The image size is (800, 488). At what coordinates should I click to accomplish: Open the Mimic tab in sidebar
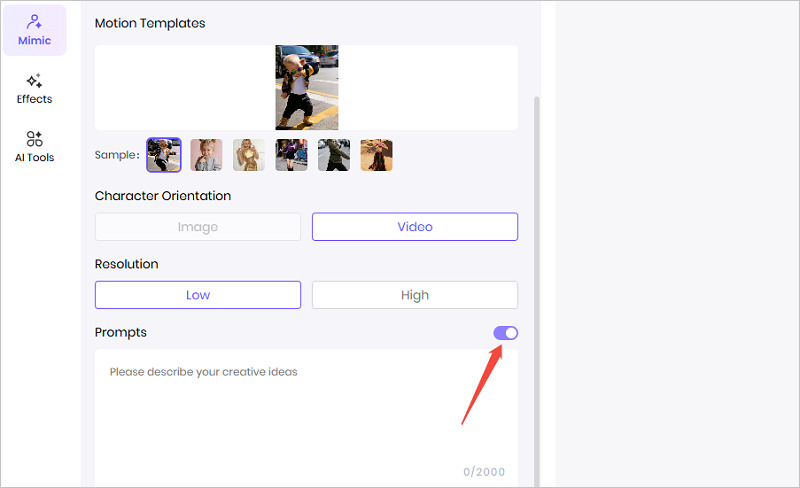[34, 29]
